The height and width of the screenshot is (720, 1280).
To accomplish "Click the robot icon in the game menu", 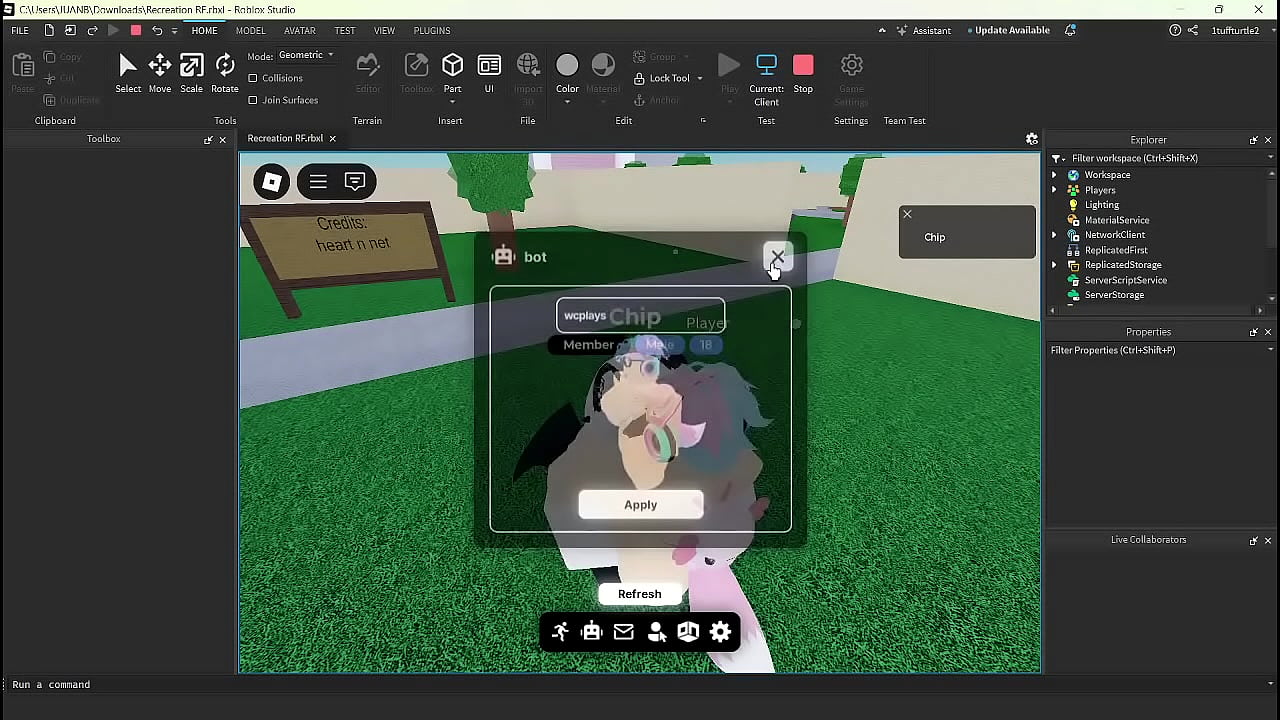I will point(591,631).
